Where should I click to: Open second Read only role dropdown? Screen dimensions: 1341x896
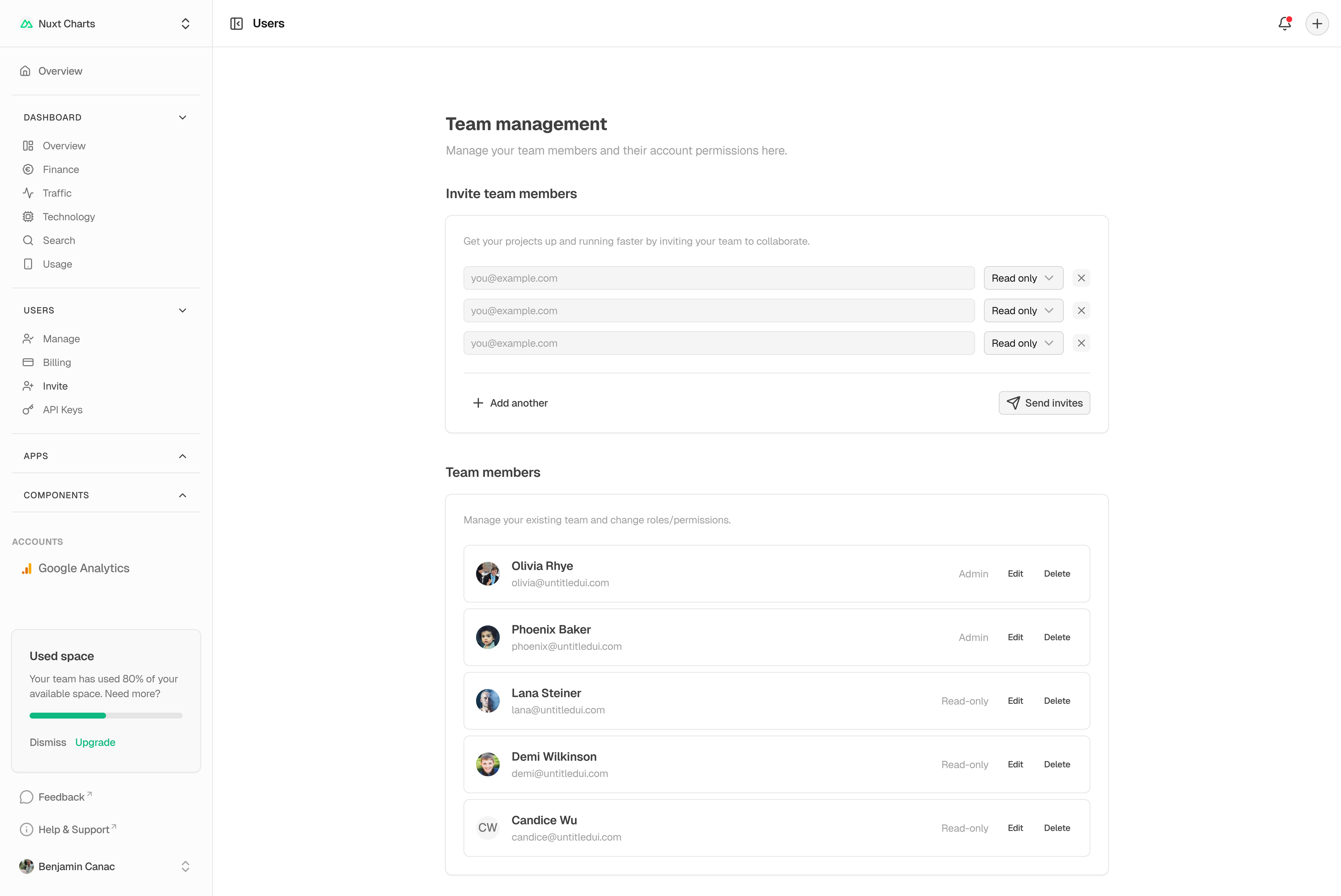pos(1023,311)
